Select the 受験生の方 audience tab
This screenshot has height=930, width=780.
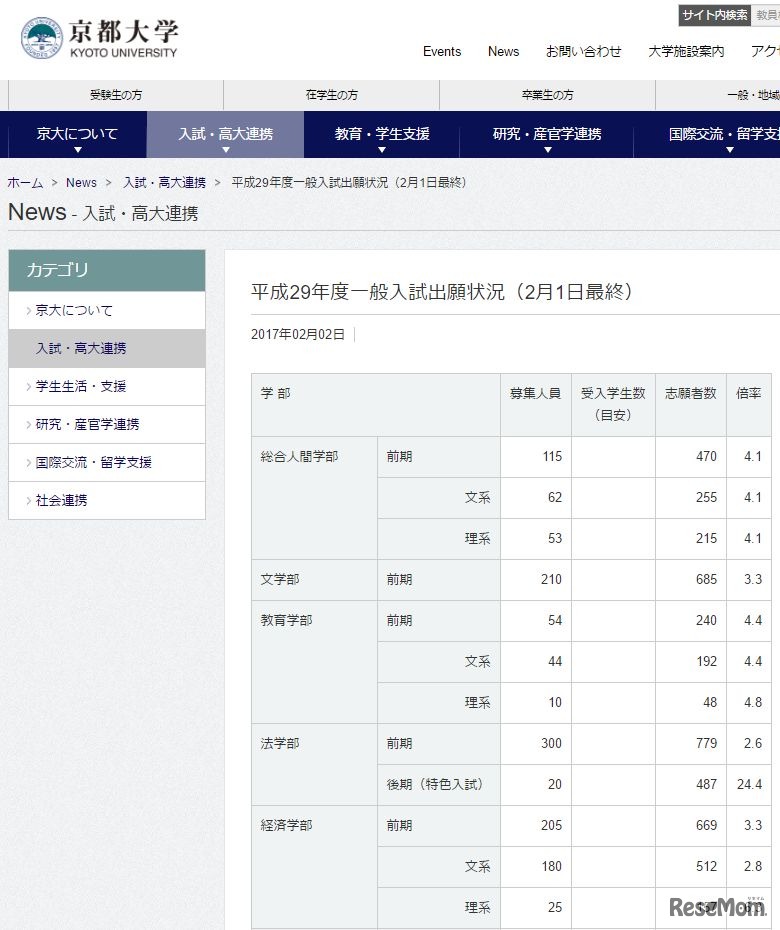116,95
